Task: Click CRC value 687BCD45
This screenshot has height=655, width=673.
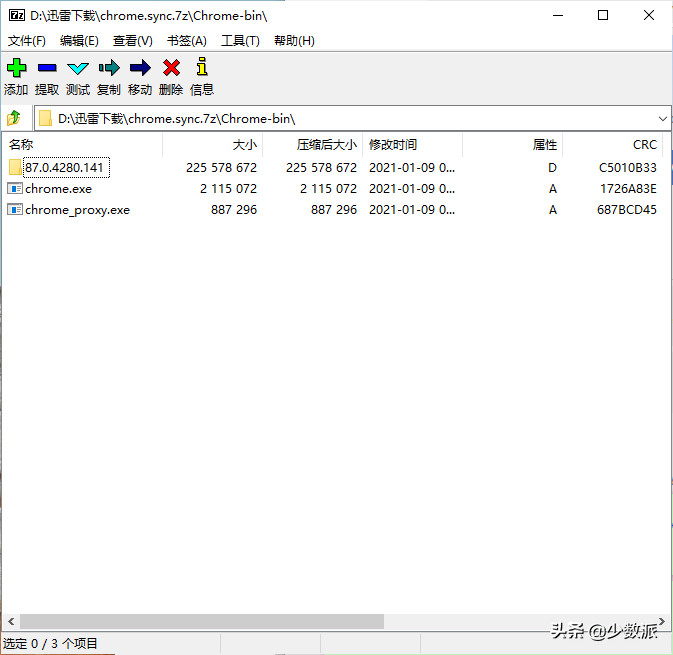Action: pos(627,209)
